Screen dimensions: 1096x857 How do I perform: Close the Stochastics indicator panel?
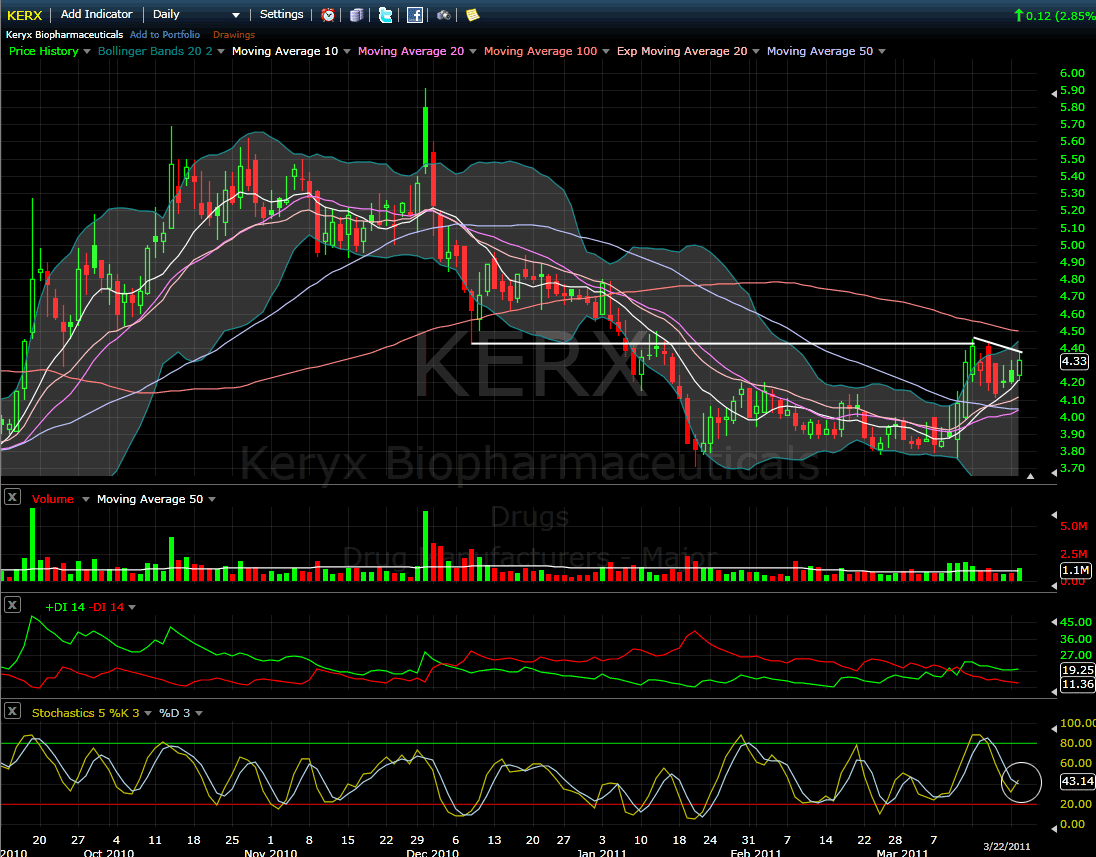click(x=12, y=711)
